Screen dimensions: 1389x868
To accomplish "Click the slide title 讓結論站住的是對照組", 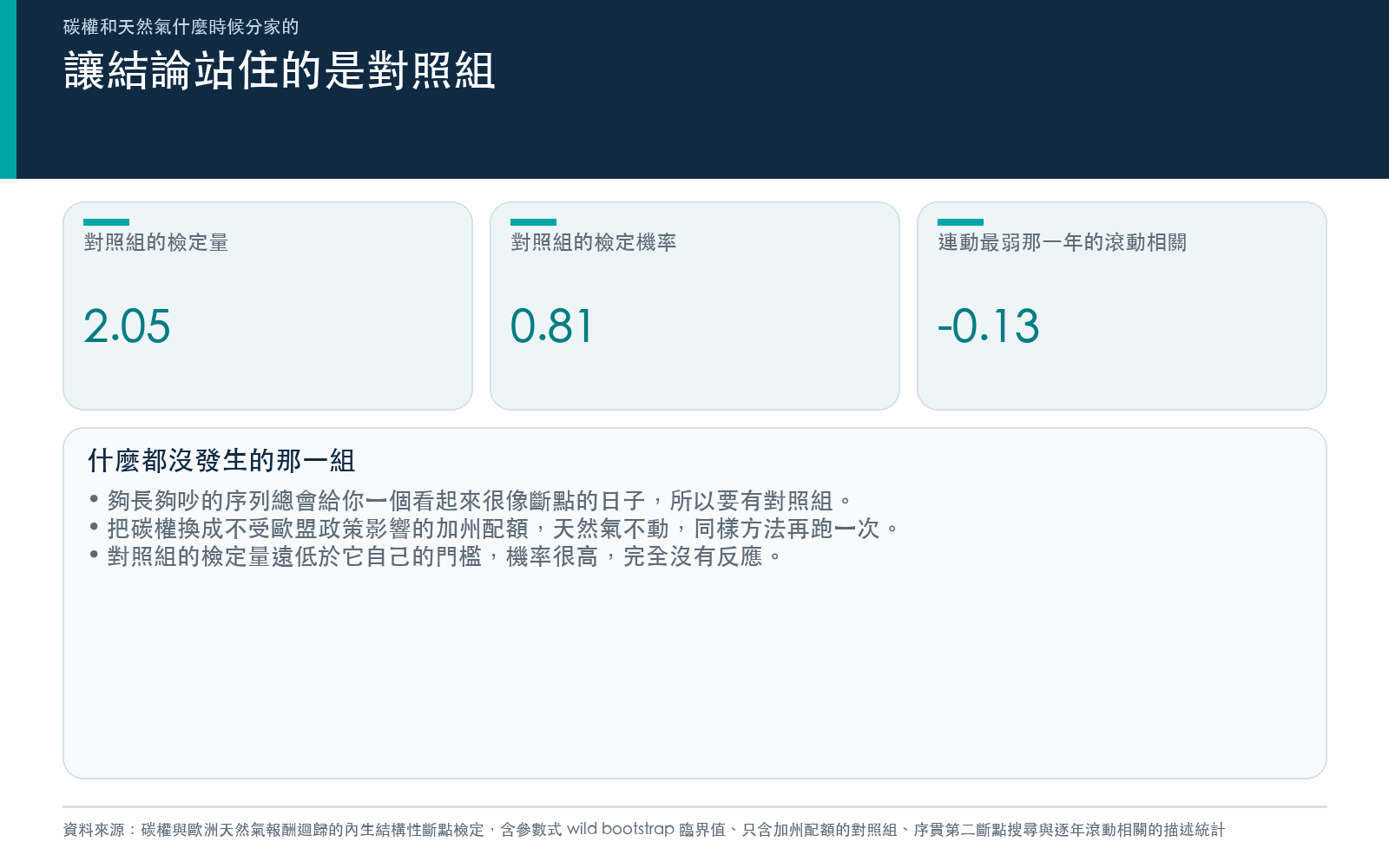I will tap(280, 70).
